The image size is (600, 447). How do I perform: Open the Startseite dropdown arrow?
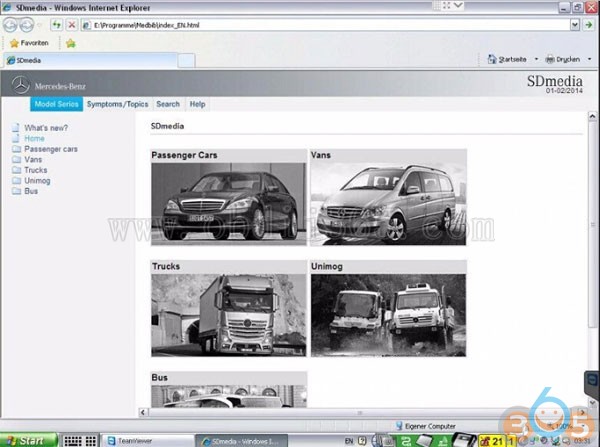[536, 59]
